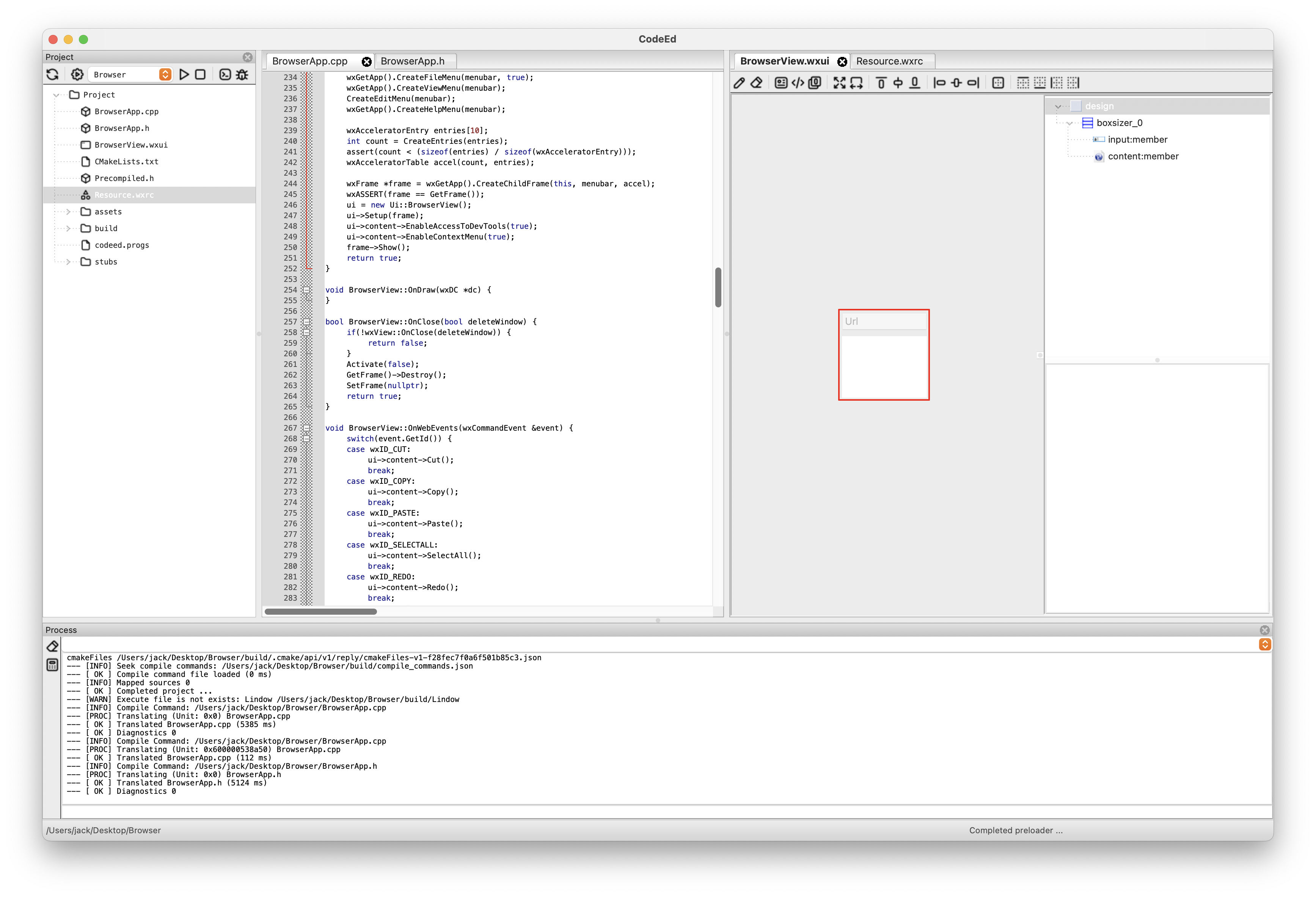Viewport: 1316px width, 897px height.
Task: Switch to BrowserApp.cpp tab
Action: (310, 61)
